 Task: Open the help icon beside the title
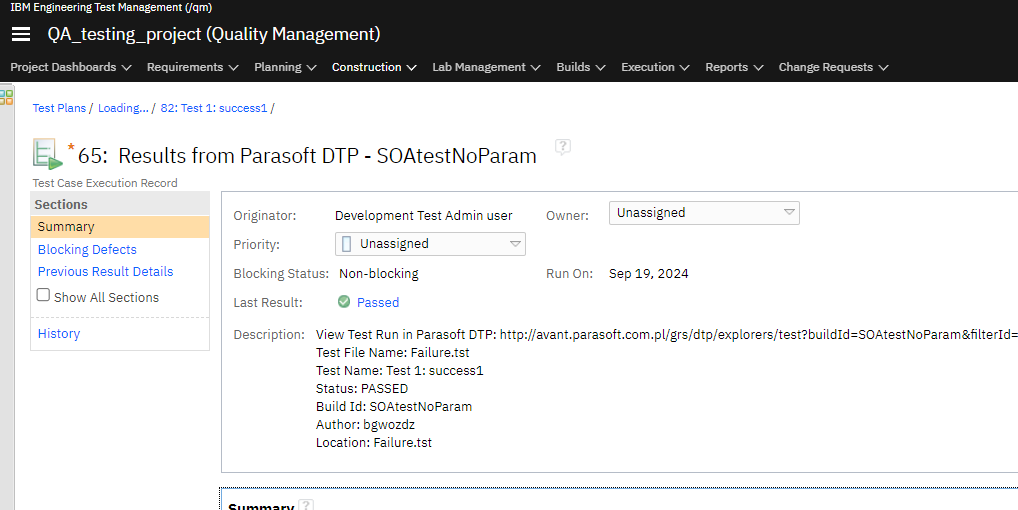(563, 147)
